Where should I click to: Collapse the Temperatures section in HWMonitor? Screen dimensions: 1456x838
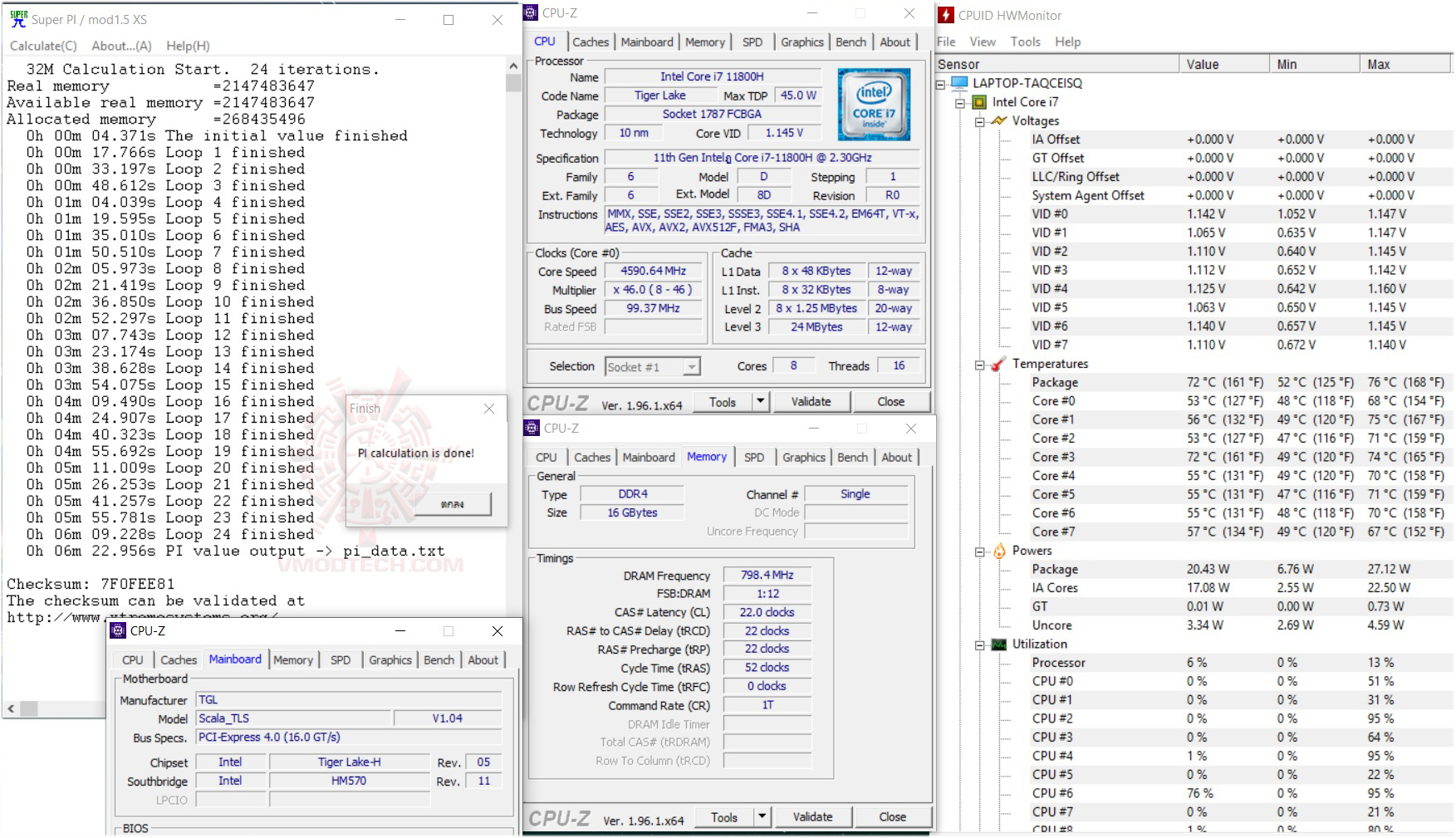(979, 365)
